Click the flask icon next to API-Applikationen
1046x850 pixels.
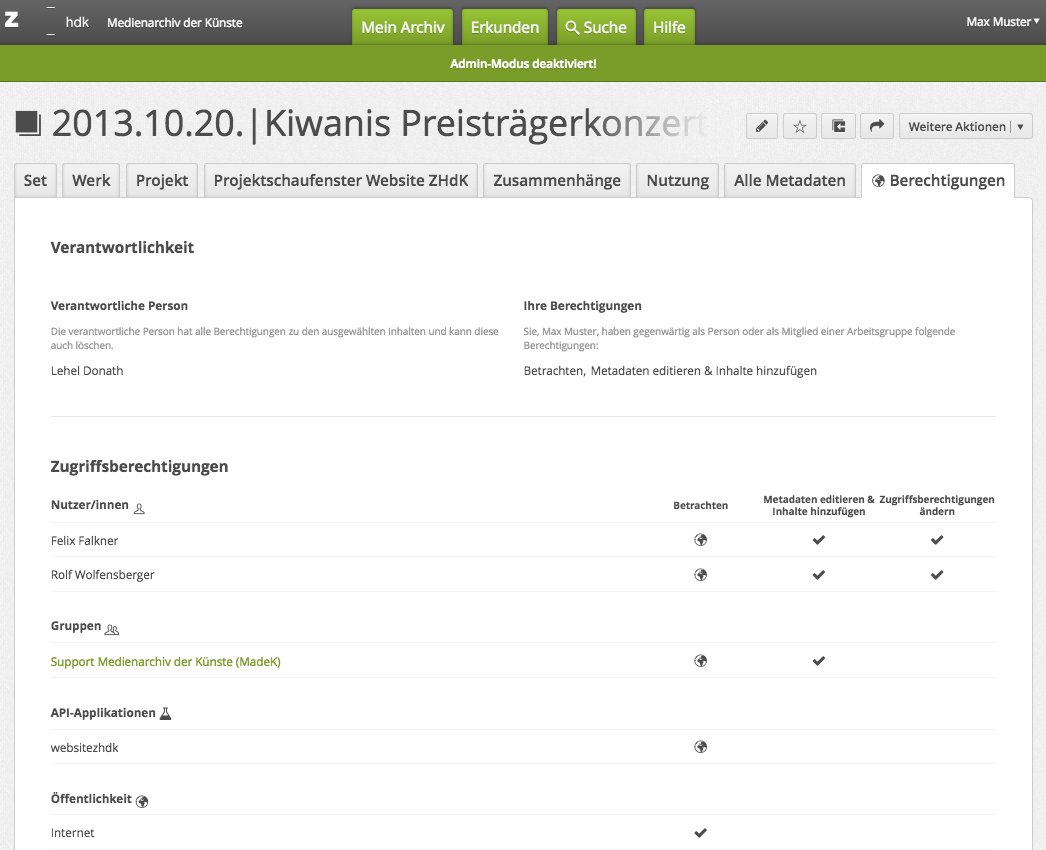tap(166, 714)
